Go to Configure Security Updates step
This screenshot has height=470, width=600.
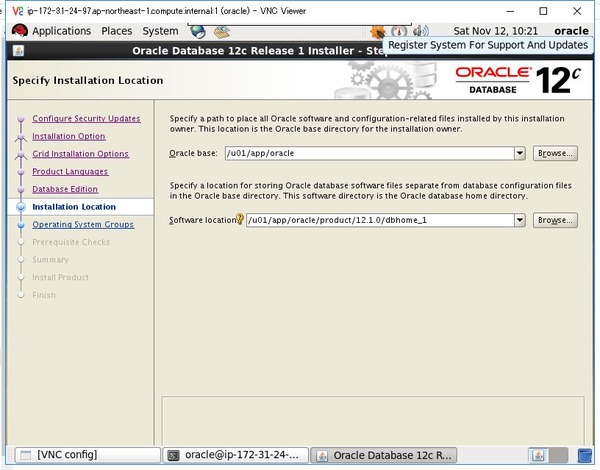[x=86, y=119]
